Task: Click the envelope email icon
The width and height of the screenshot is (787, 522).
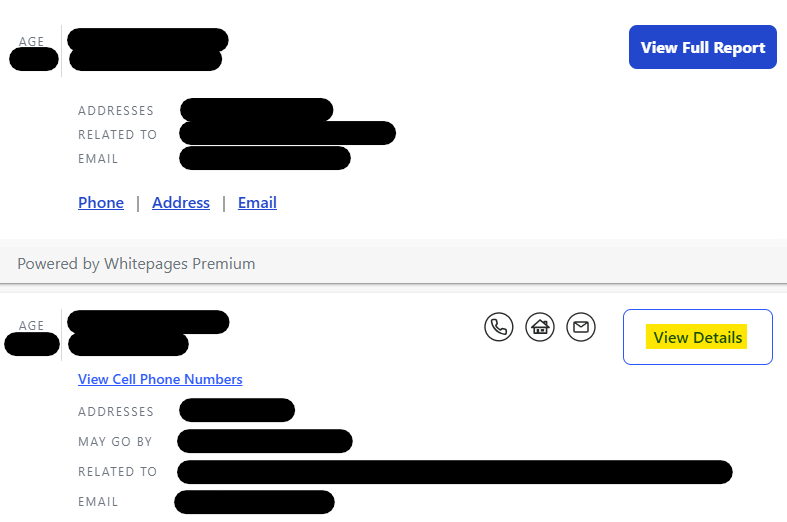Action: pyautogui.click(x=581, y=327)
